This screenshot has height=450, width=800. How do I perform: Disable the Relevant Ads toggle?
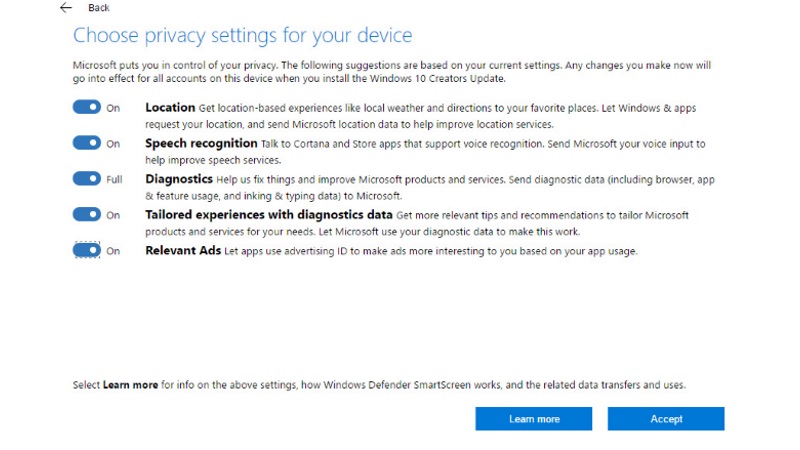tap(87, 250)
